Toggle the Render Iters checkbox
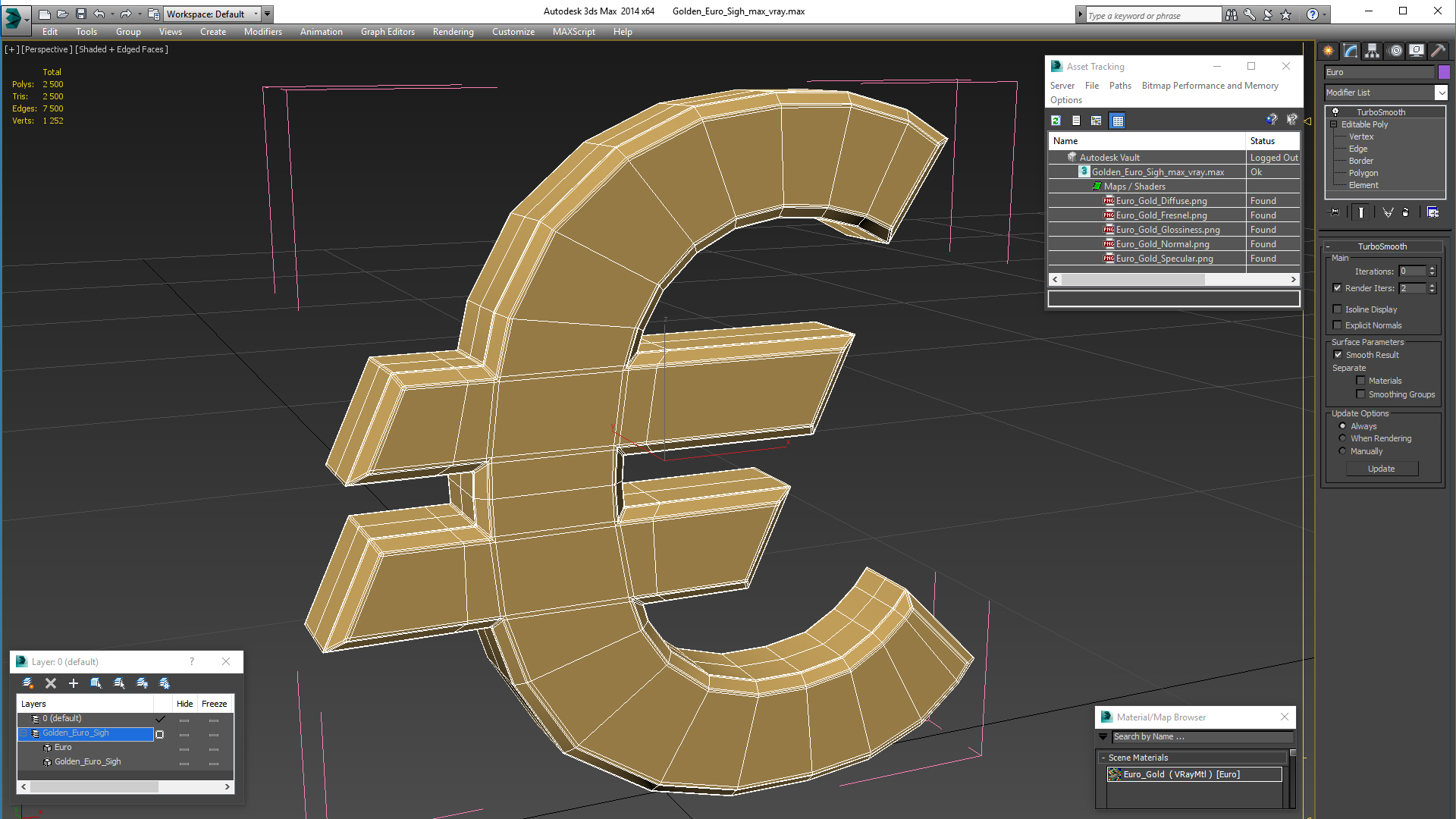This screenshot has height=819, width=1456. coord(1338,288)
